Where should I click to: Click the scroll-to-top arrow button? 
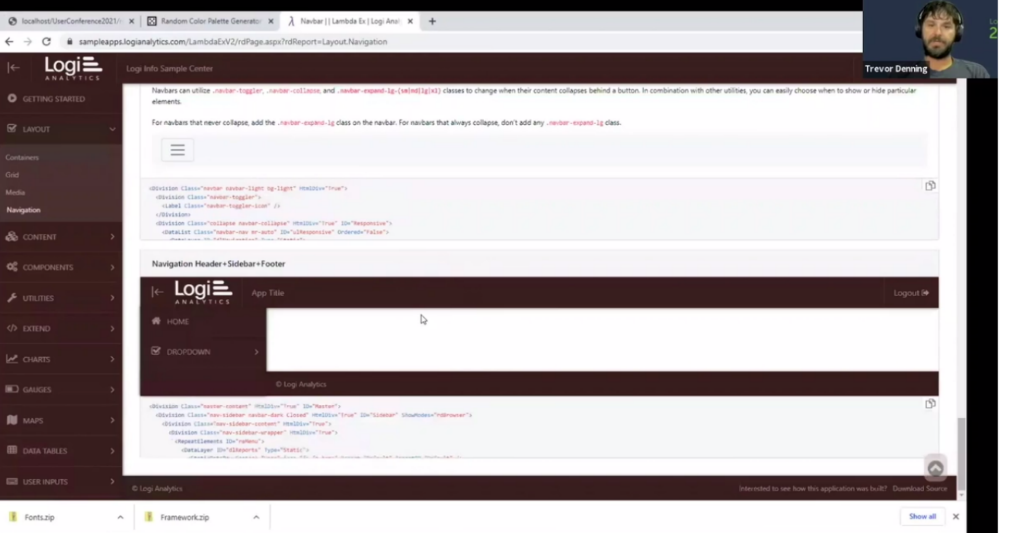tap(935, 468)
